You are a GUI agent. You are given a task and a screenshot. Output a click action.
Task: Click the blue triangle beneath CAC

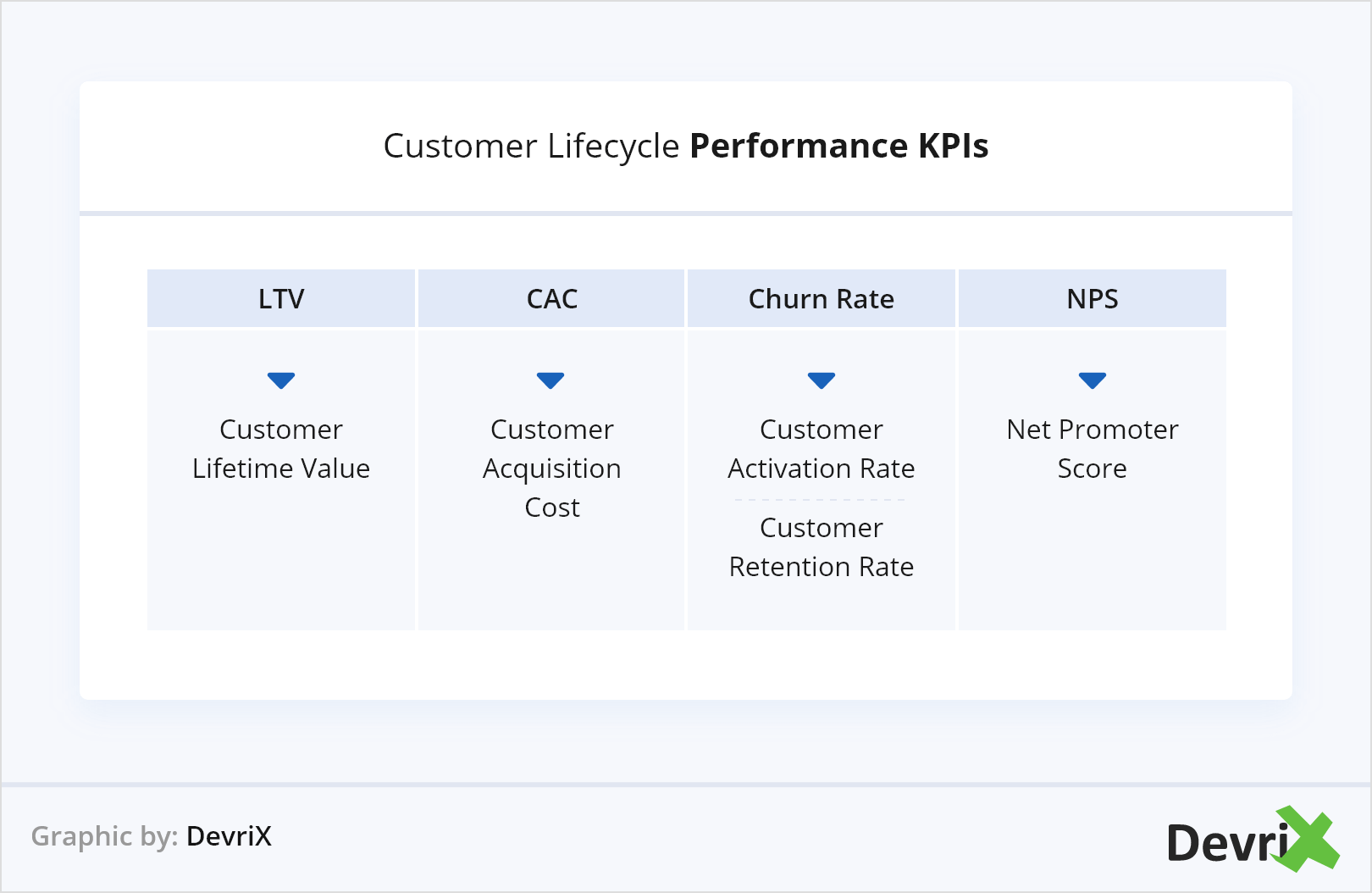pyautogui.click(x=550, y=380)
